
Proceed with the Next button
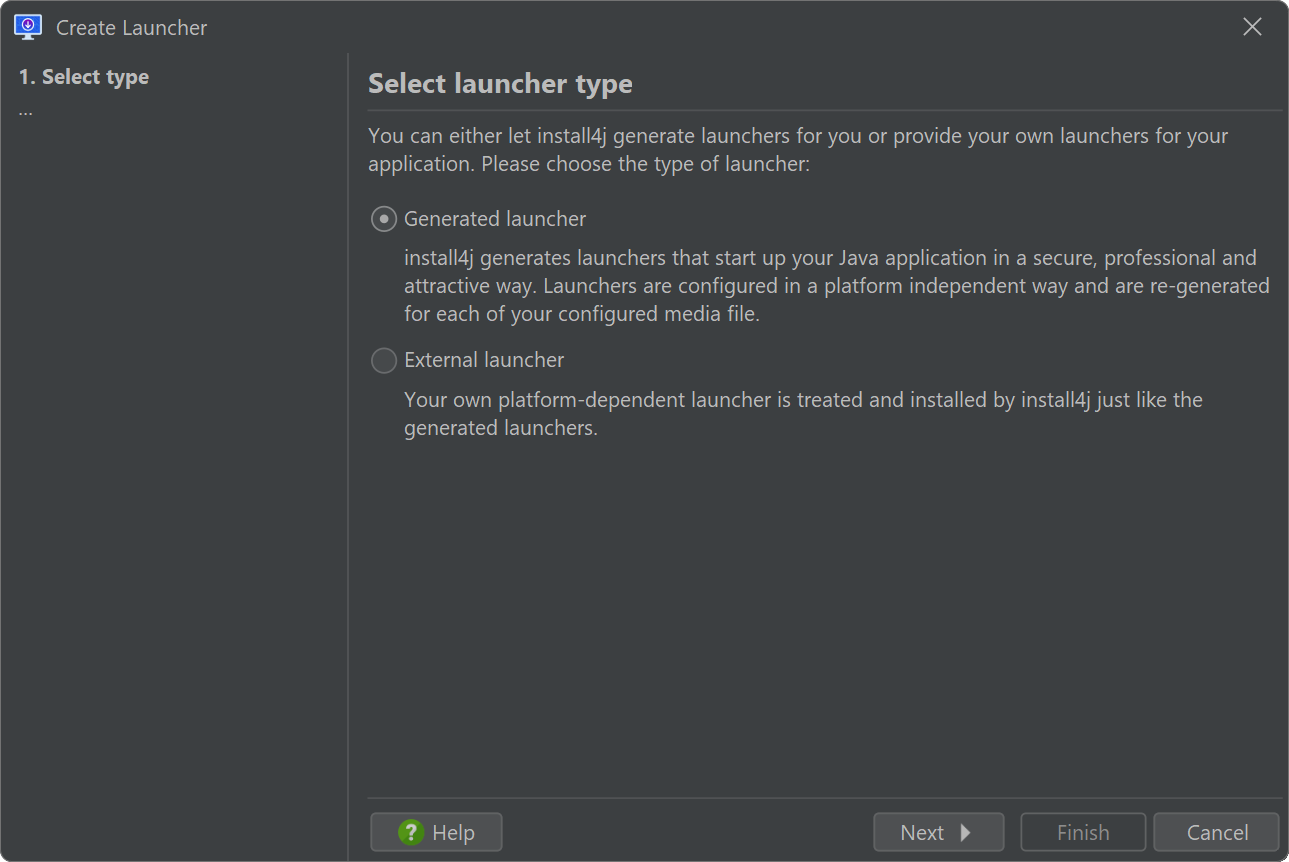tap(938, 832)
